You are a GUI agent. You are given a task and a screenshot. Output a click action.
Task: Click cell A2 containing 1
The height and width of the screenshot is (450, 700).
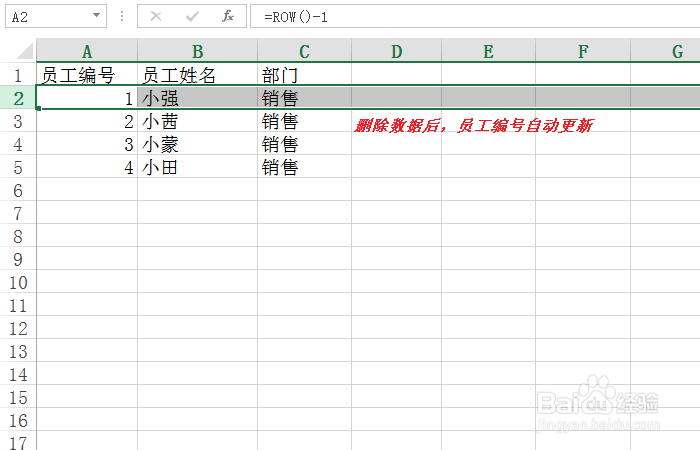point(87,98)
